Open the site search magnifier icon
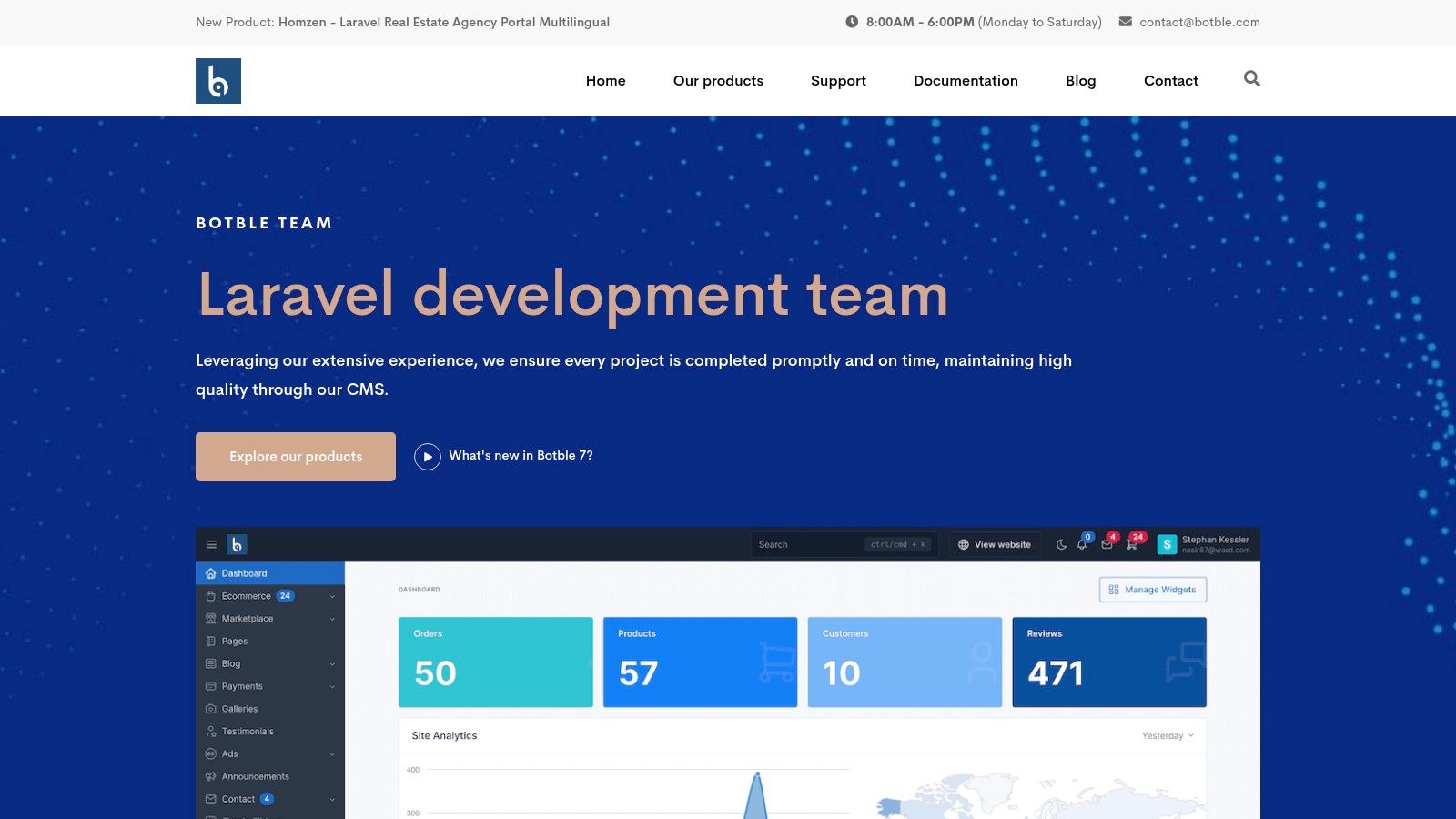The width and height of the screenshot is (1456, 819). [x=1252, y=79]
